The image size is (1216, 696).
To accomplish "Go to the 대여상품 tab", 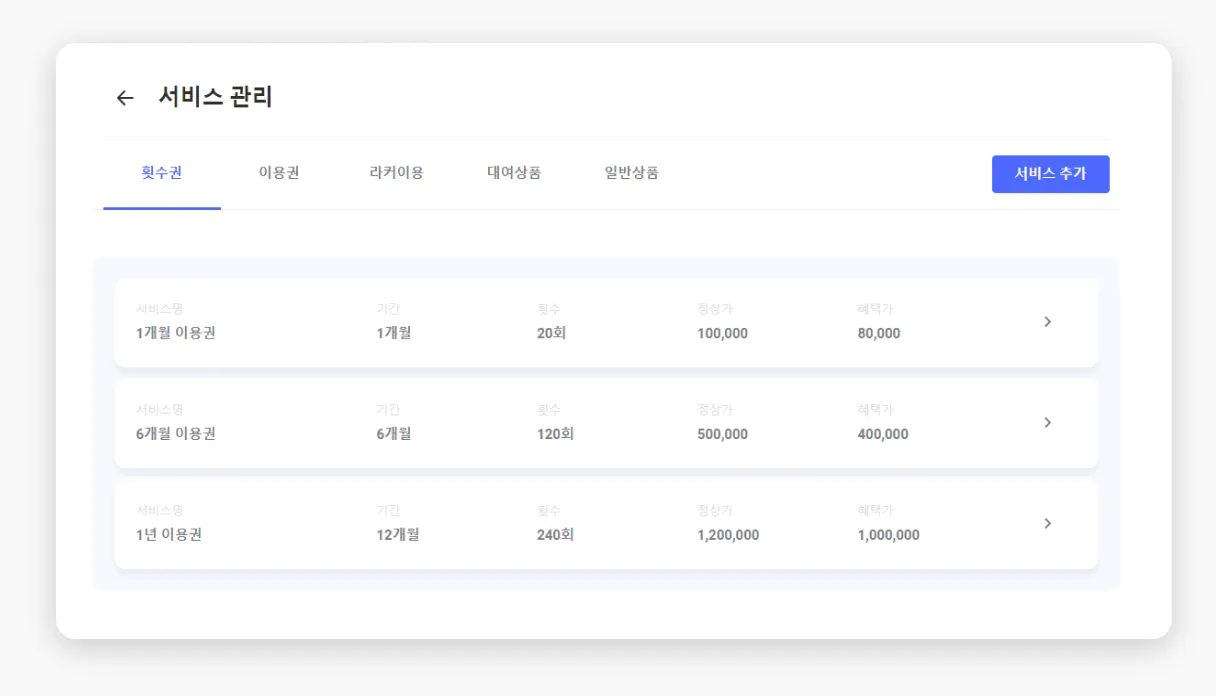I will point(514,173).
